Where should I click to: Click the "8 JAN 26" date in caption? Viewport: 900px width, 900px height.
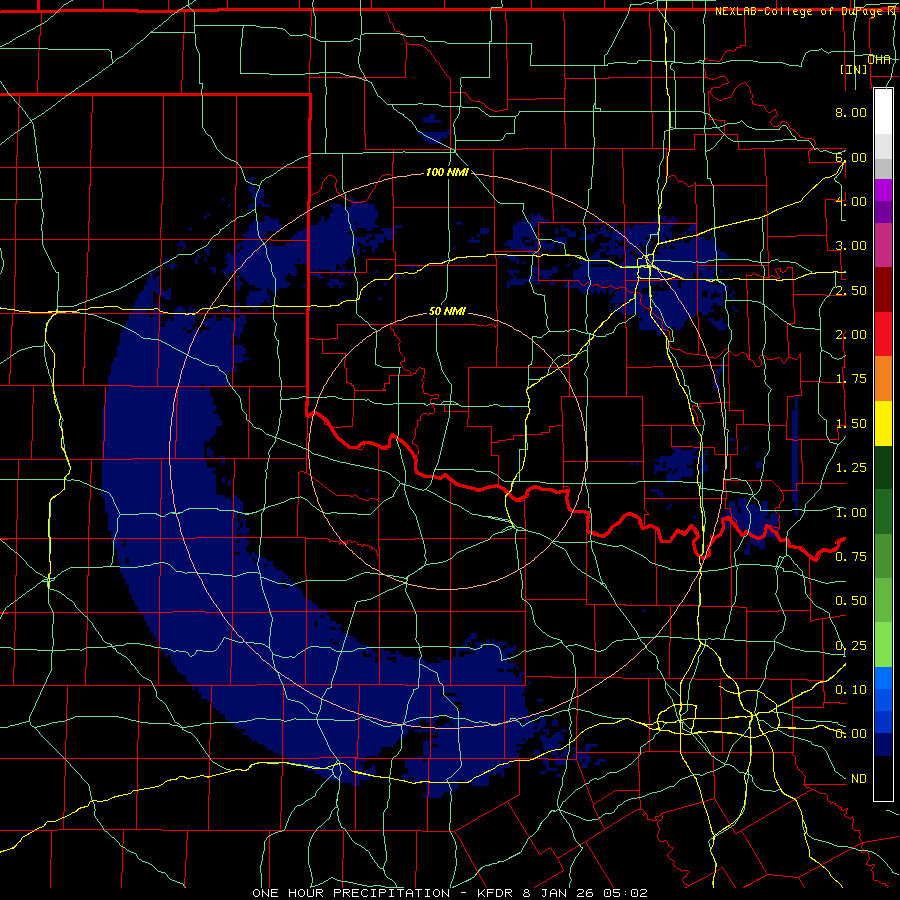(x=560, y=893)
